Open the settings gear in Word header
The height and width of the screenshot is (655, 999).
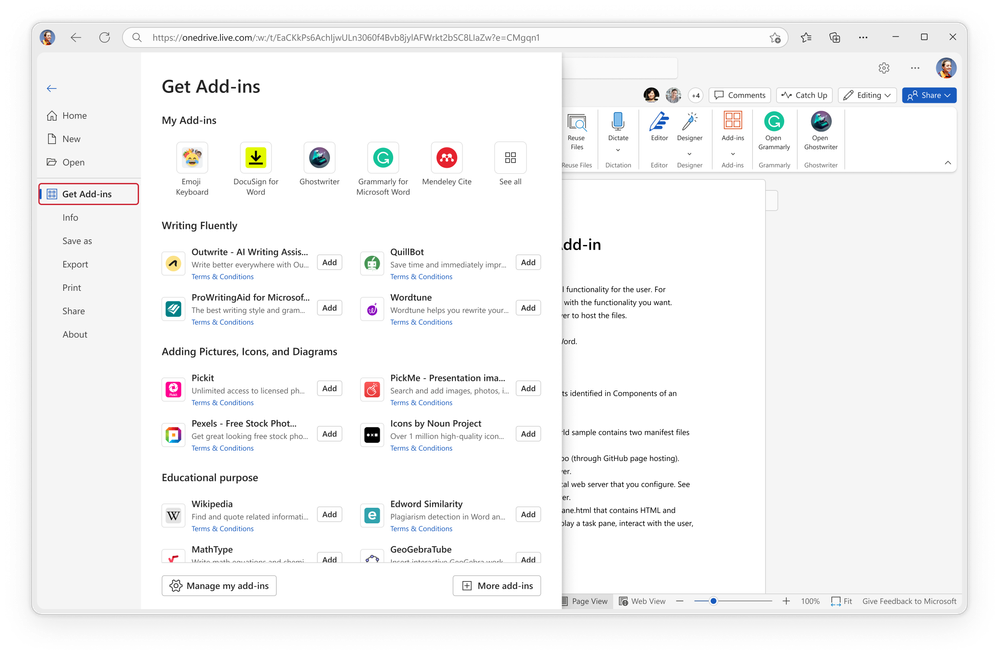884,68
